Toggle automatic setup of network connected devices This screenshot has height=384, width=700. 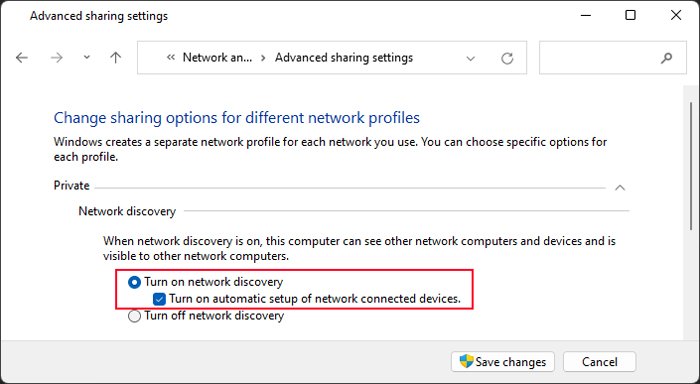[159, 299]
